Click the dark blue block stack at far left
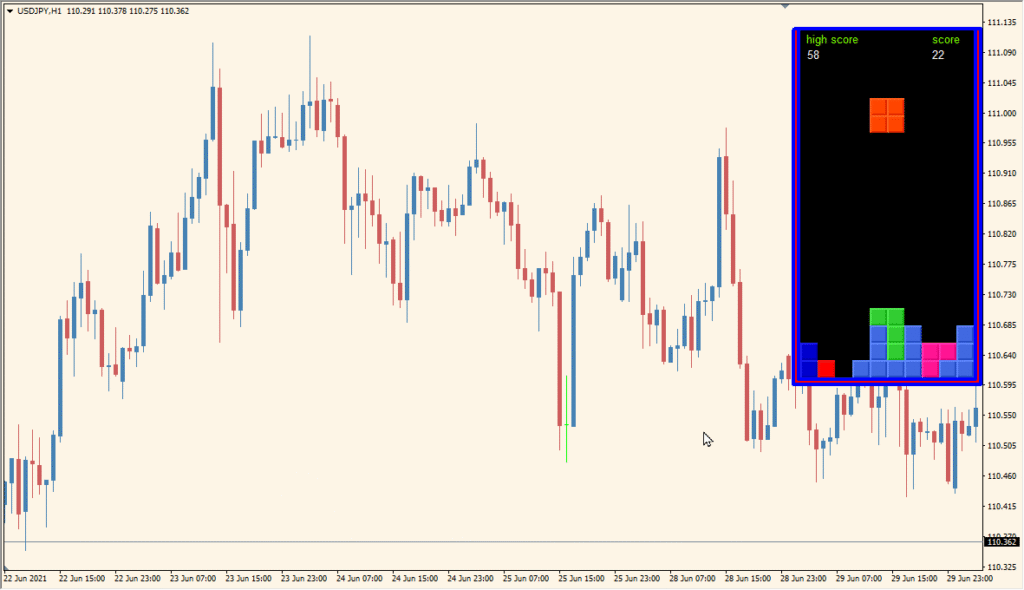The width and height of the screenshot is (1024, 590). tap(808, 360)
